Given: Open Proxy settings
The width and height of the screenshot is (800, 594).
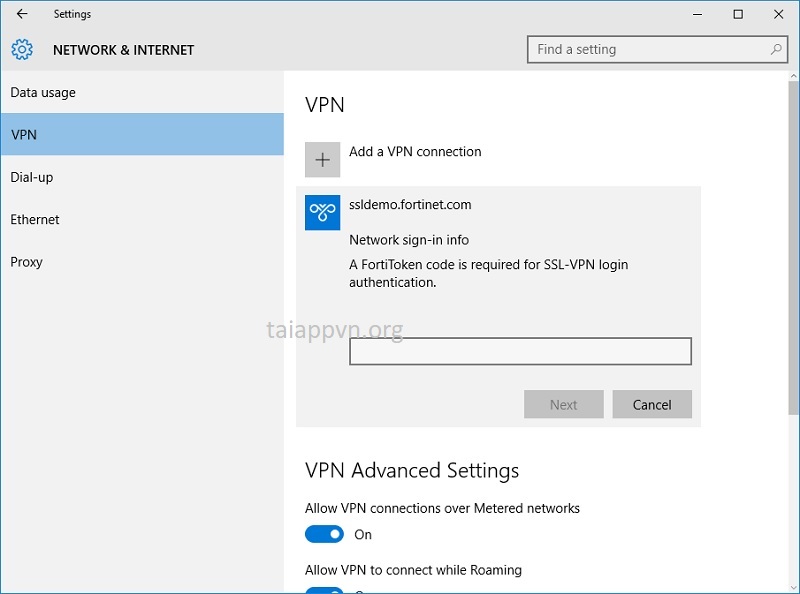Looking at the screenshot, I should [28, 261].
